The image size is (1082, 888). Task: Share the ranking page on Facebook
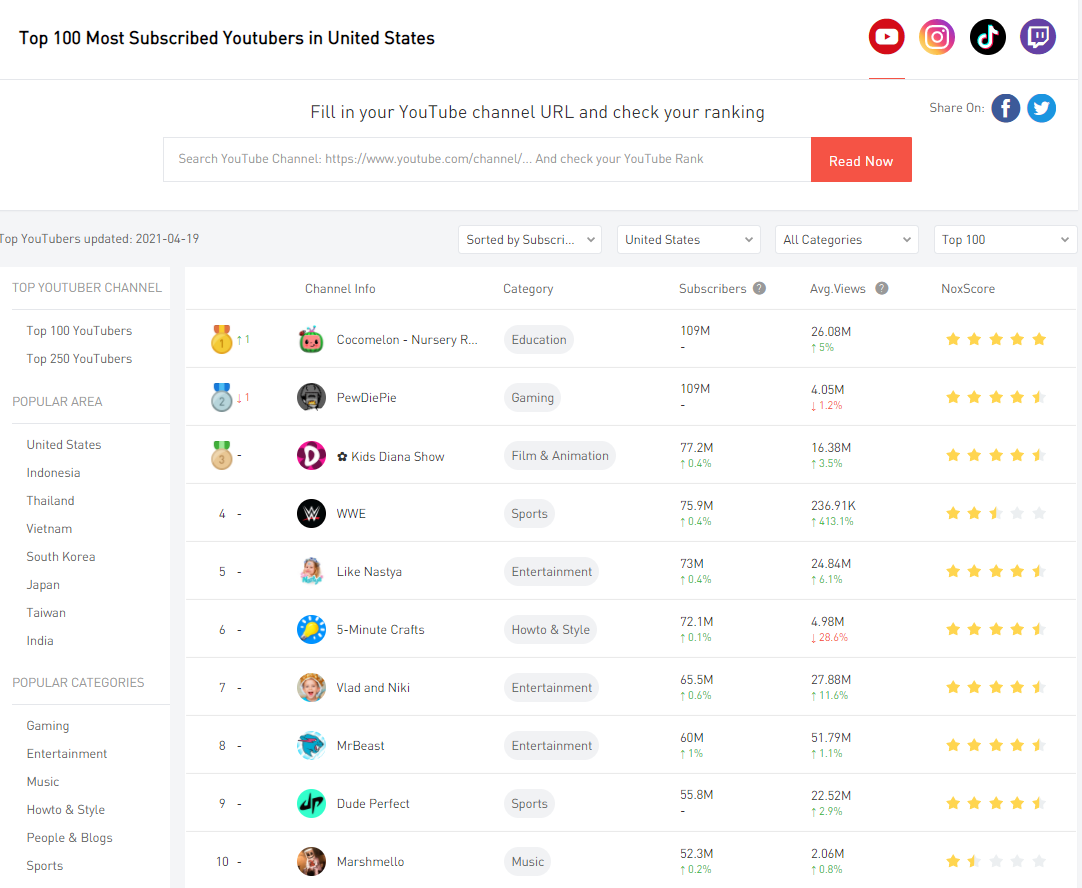click(x=1005, y=108)
